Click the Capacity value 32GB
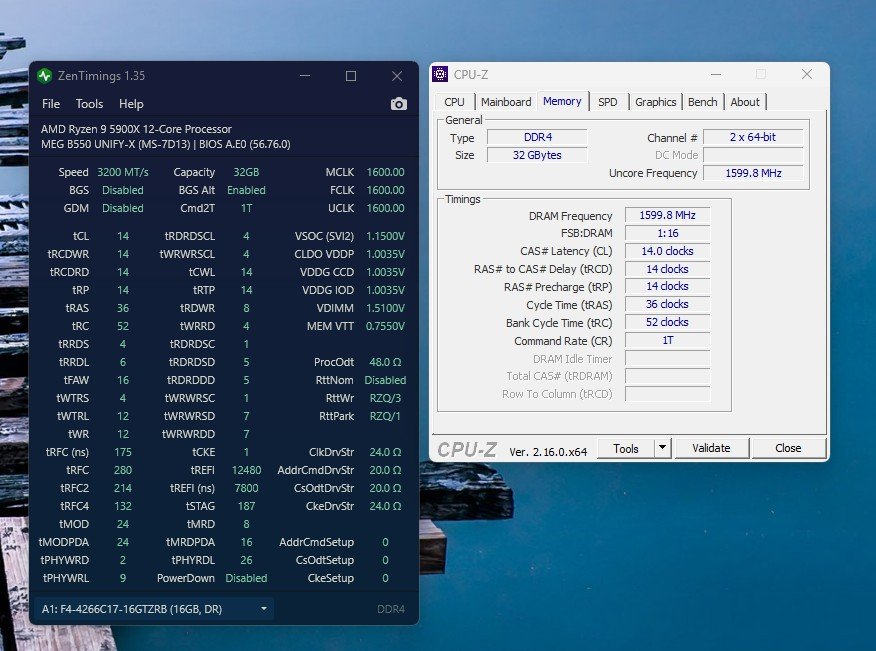The width and height of the screenshot is (876, 651). coord(246,172)
